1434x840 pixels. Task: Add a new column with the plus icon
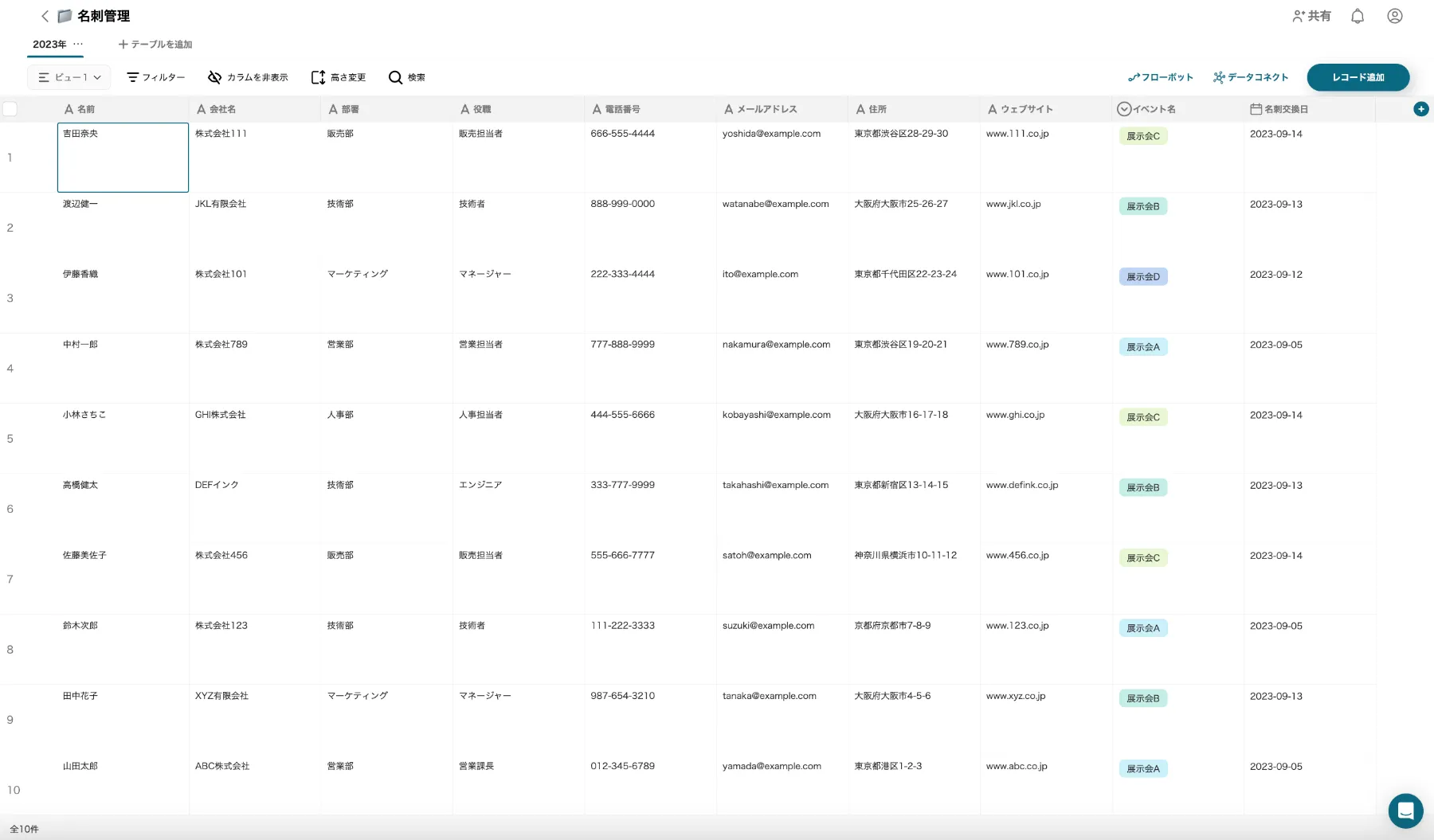(x=1421, y=109)
